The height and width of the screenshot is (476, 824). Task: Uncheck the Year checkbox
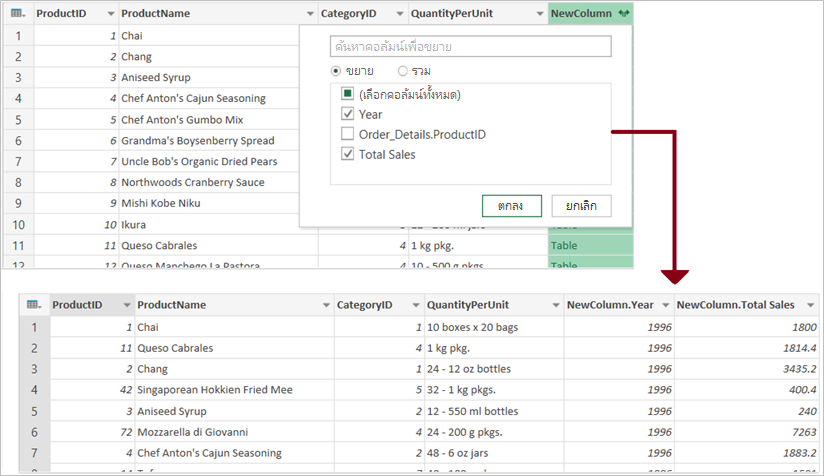click(347, 114)
